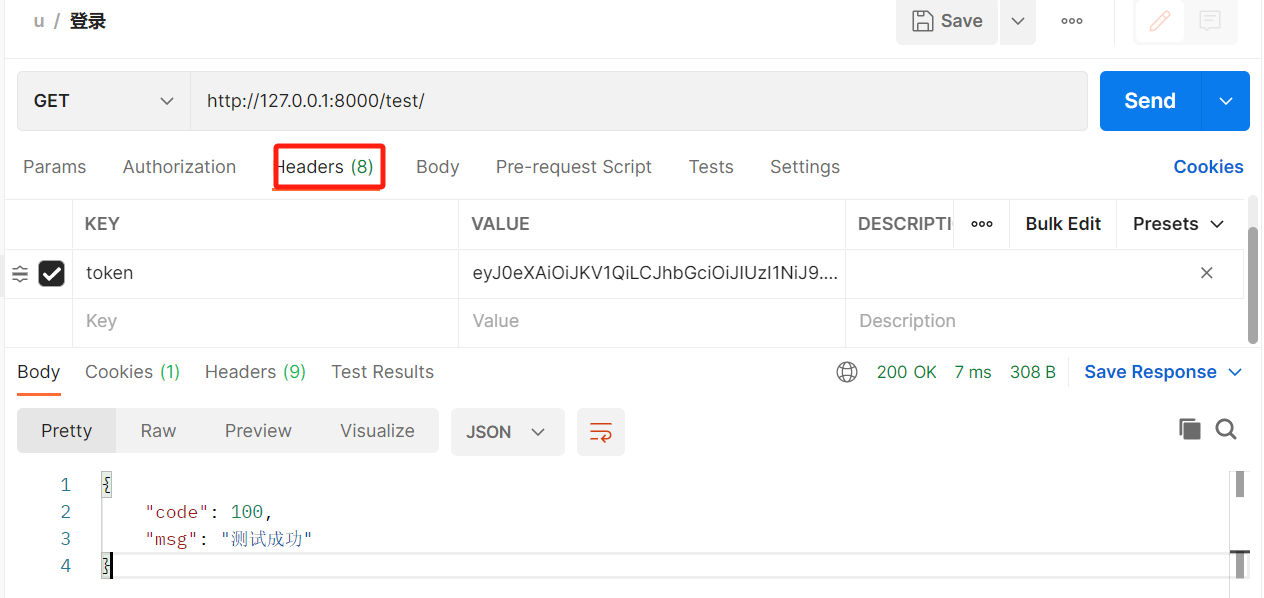Select the response Body tab
Screen dimensions: 1264x598
point(39,372)
